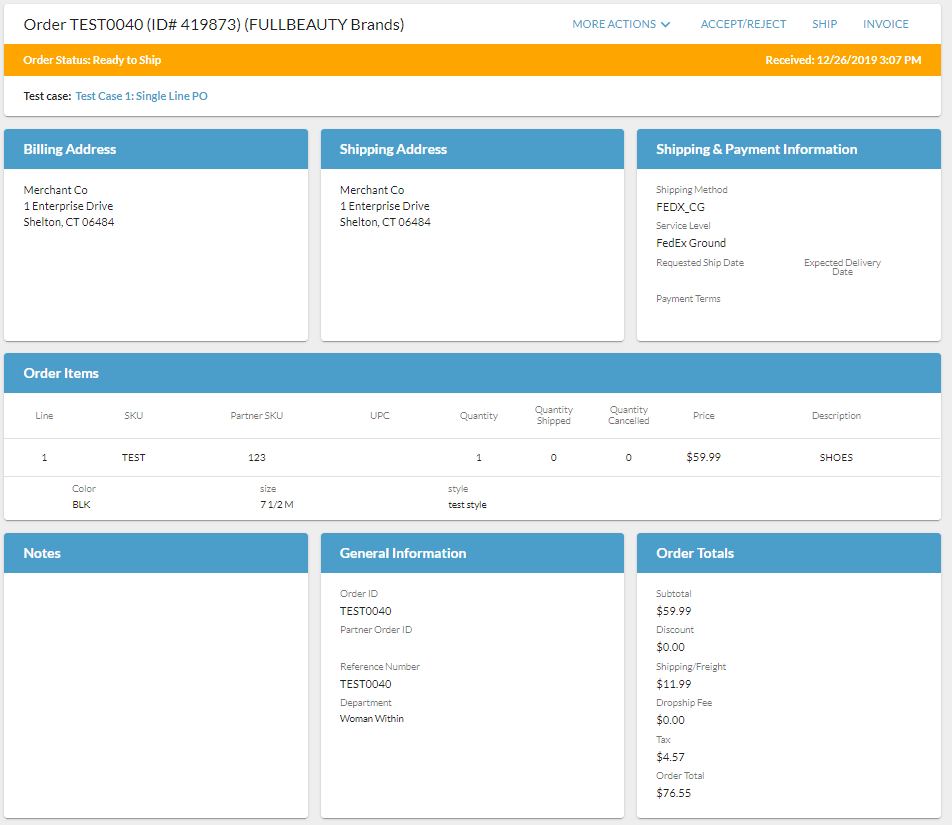The image size is (952, 825).
Task: Click the FedEx Ground service level value
Action: [x=691, y=243]
